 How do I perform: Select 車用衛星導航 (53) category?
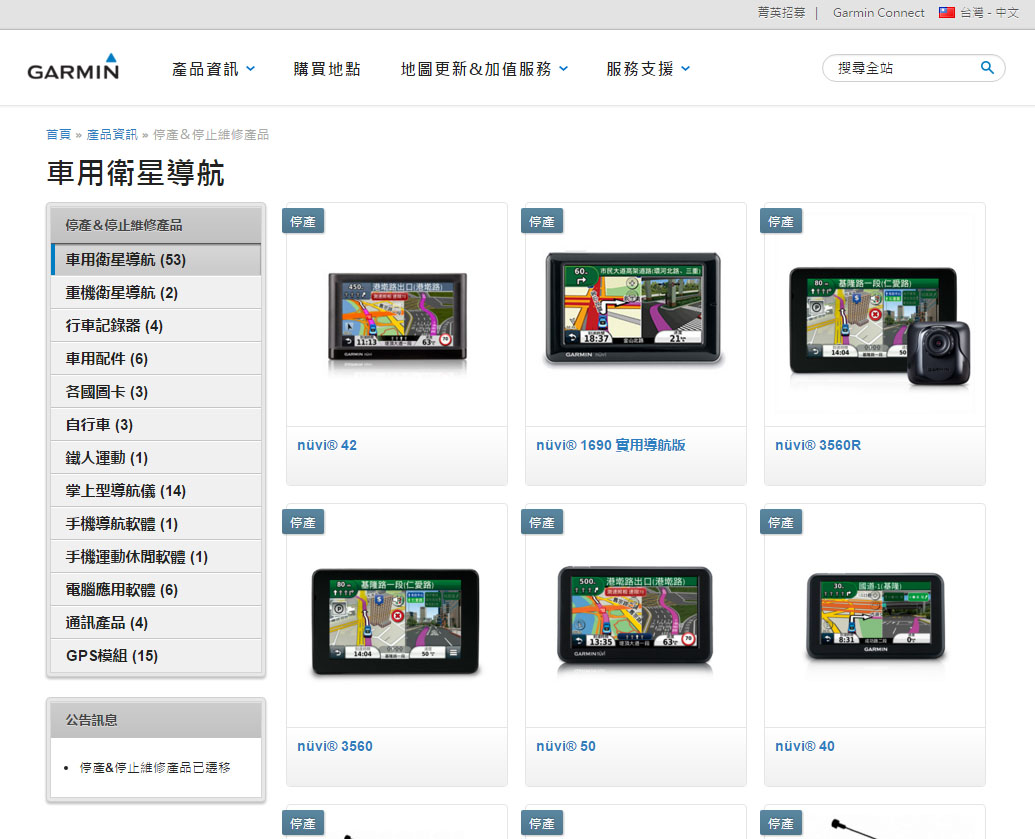(x=156, y=259)
